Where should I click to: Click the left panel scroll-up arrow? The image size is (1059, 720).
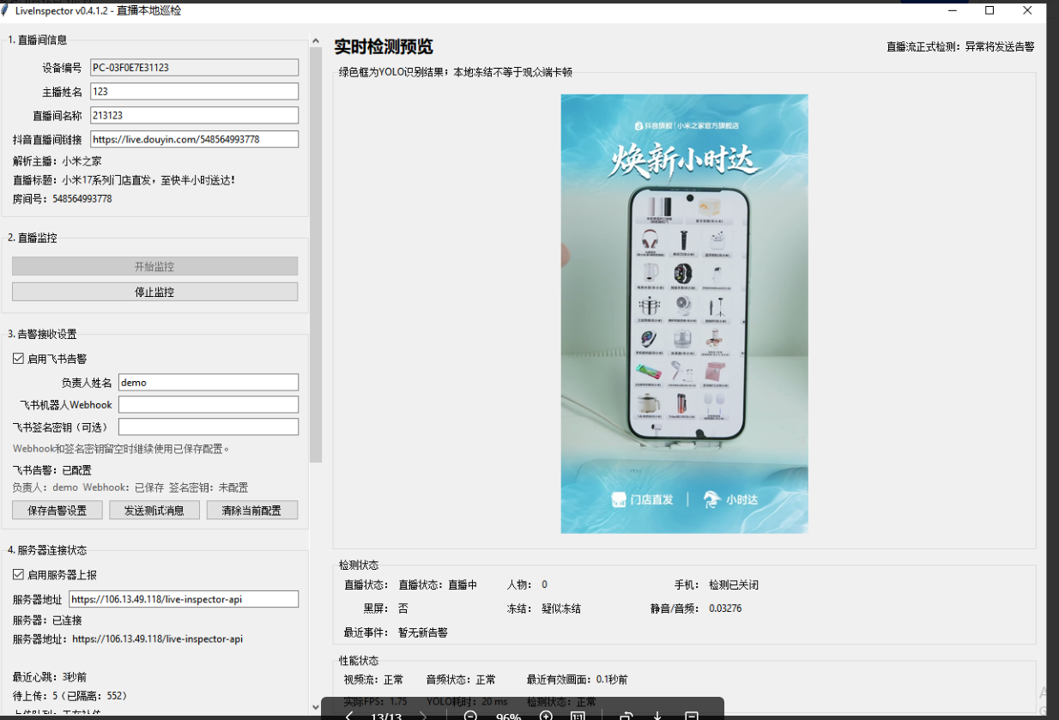pyautogui.click(x=315, y=41)
